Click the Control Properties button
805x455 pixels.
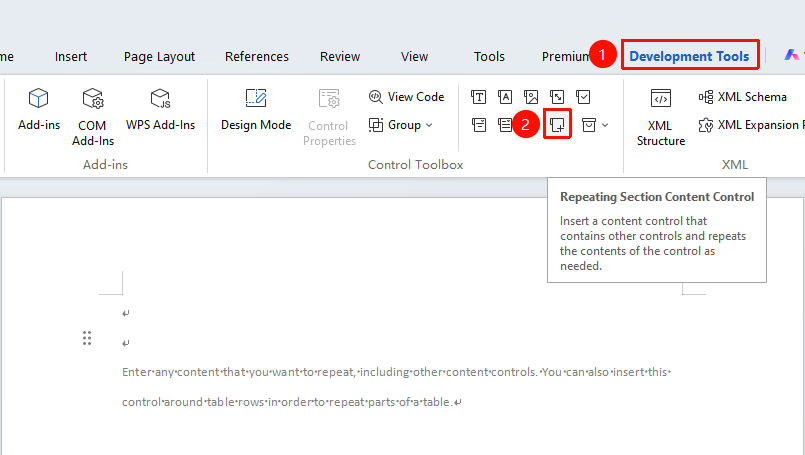click(329, 117)
